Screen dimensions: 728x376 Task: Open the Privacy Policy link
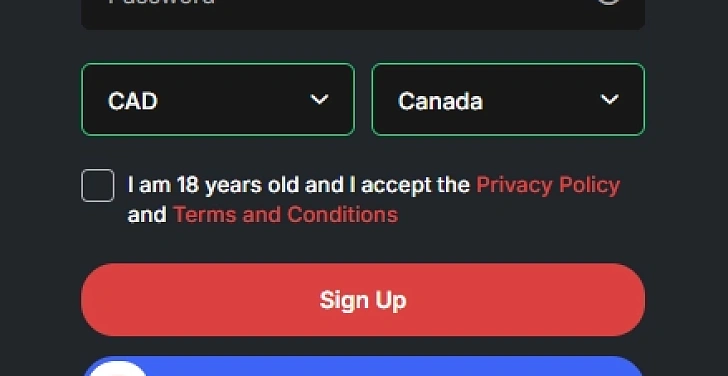coord(548,185)
